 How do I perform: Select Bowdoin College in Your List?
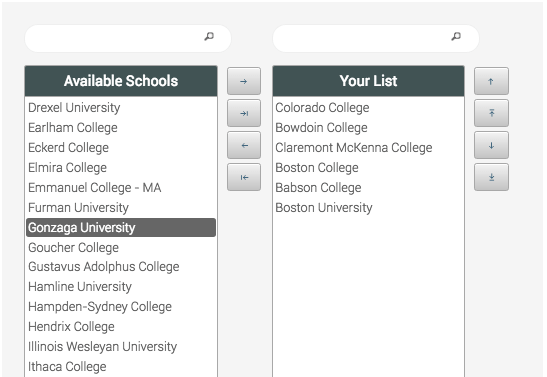(368, 128)
